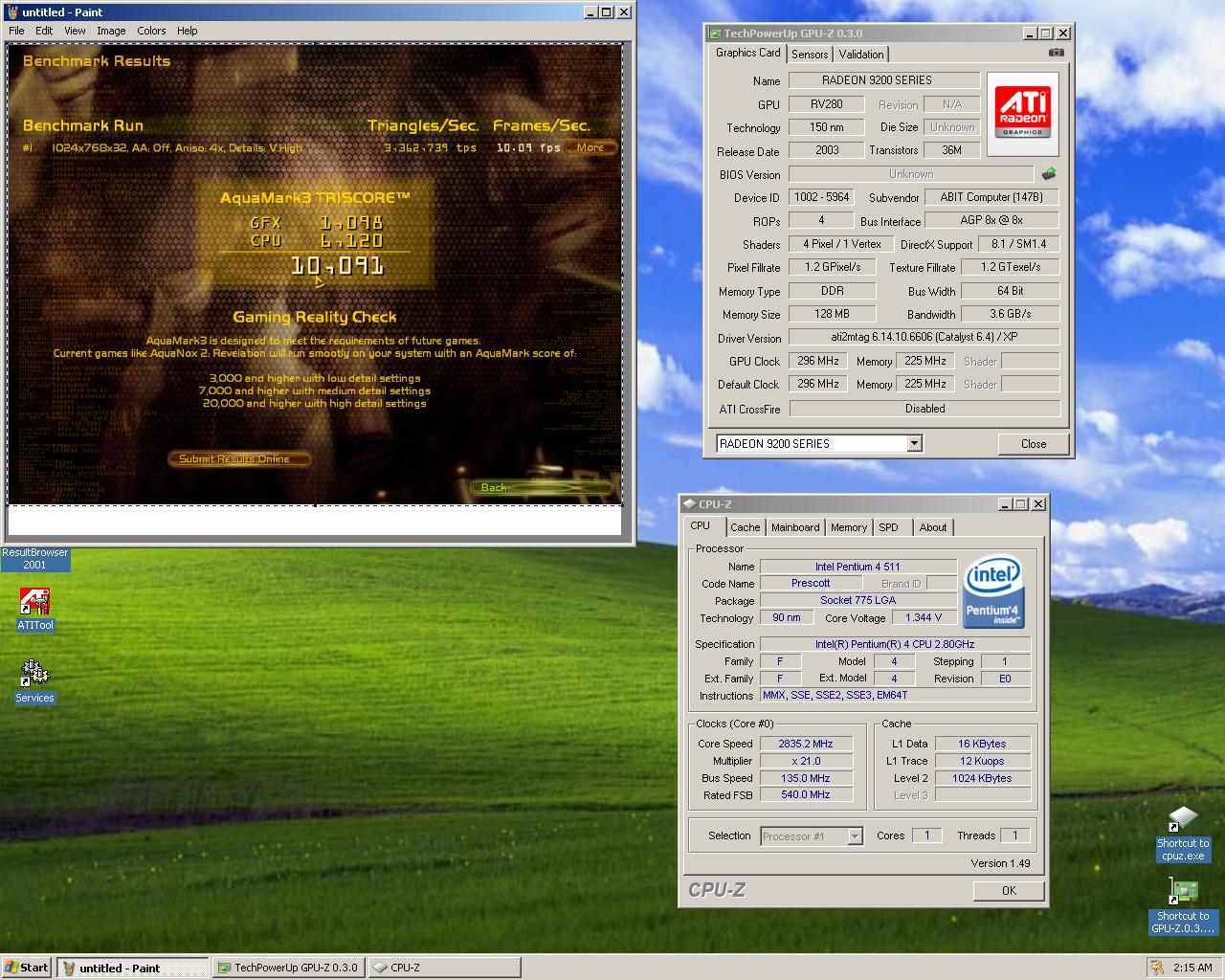
Task: Click the Back button in benchmark image
Action: 542,488
